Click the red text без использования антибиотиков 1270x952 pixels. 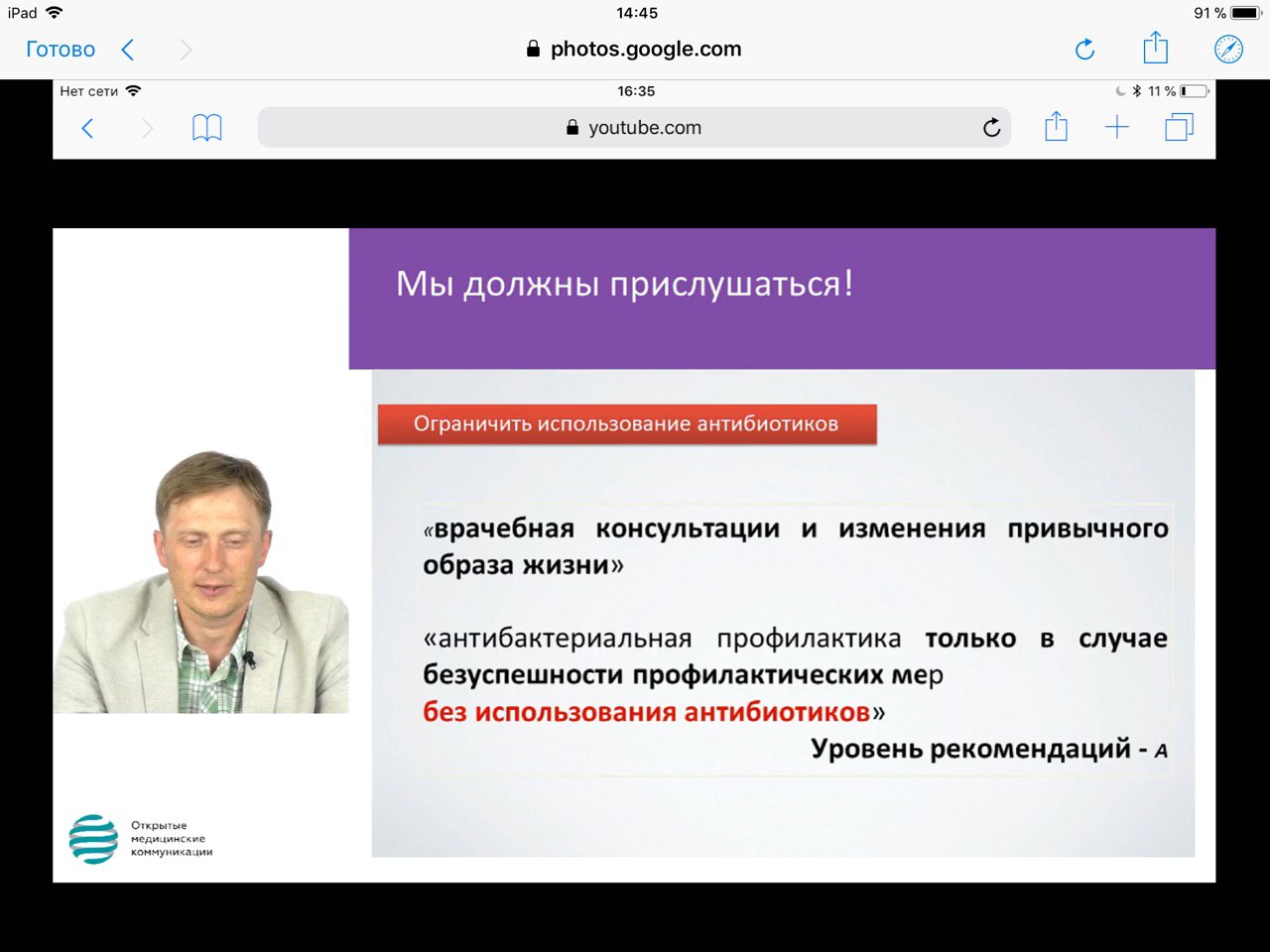646,712
